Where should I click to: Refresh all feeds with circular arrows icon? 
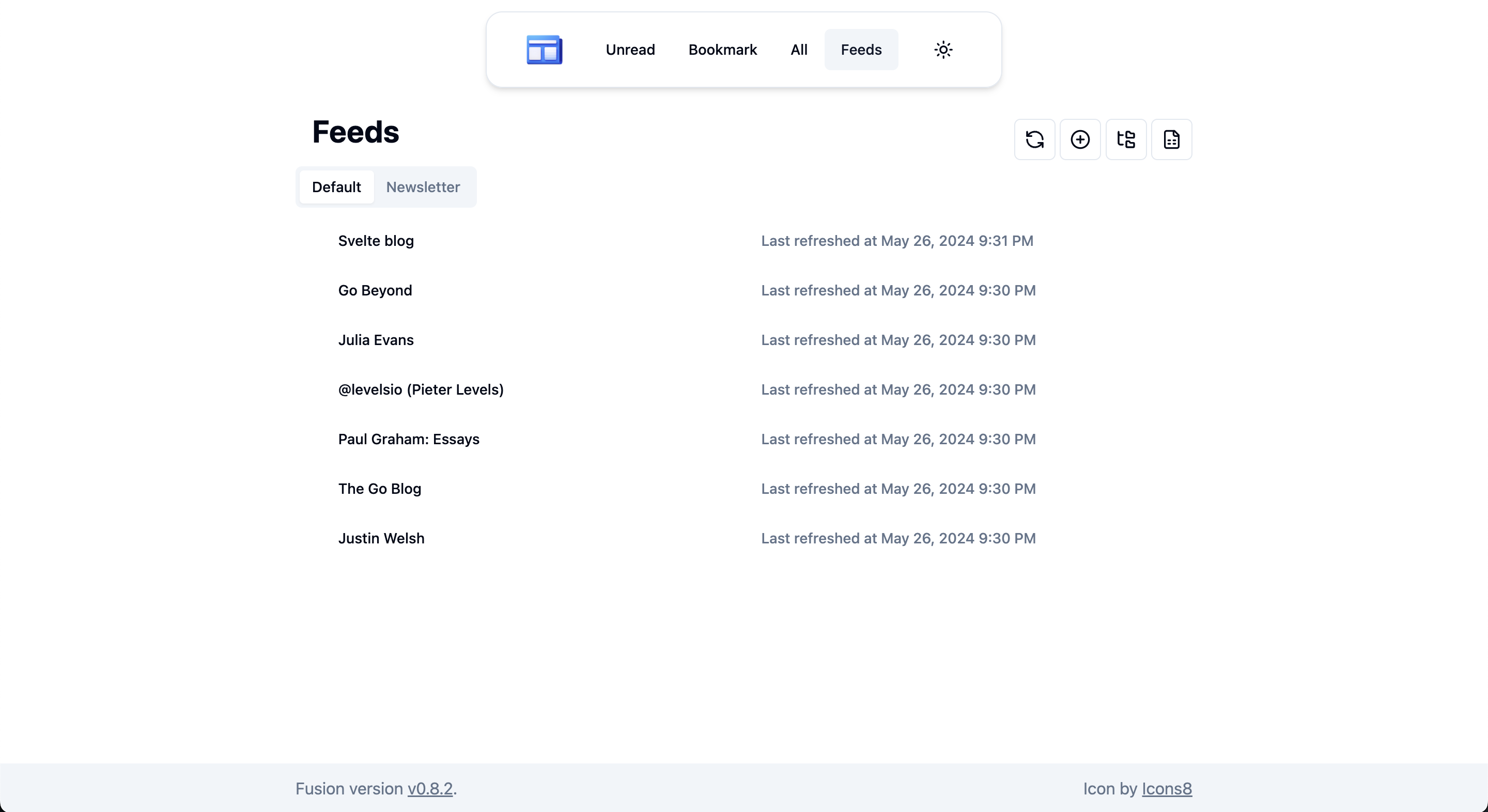pyautogui.click(x=1034, y=139)
